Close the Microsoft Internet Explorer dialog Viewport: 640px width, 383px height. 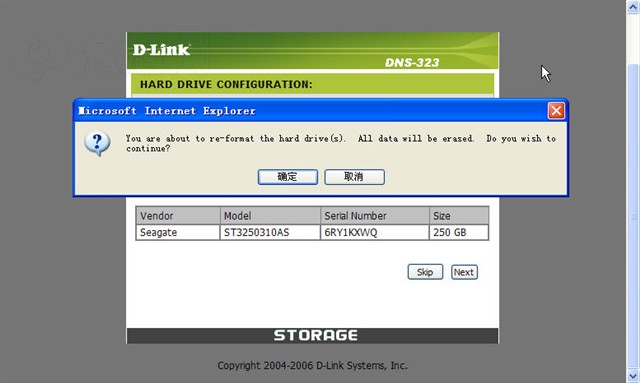click(556, 111)
